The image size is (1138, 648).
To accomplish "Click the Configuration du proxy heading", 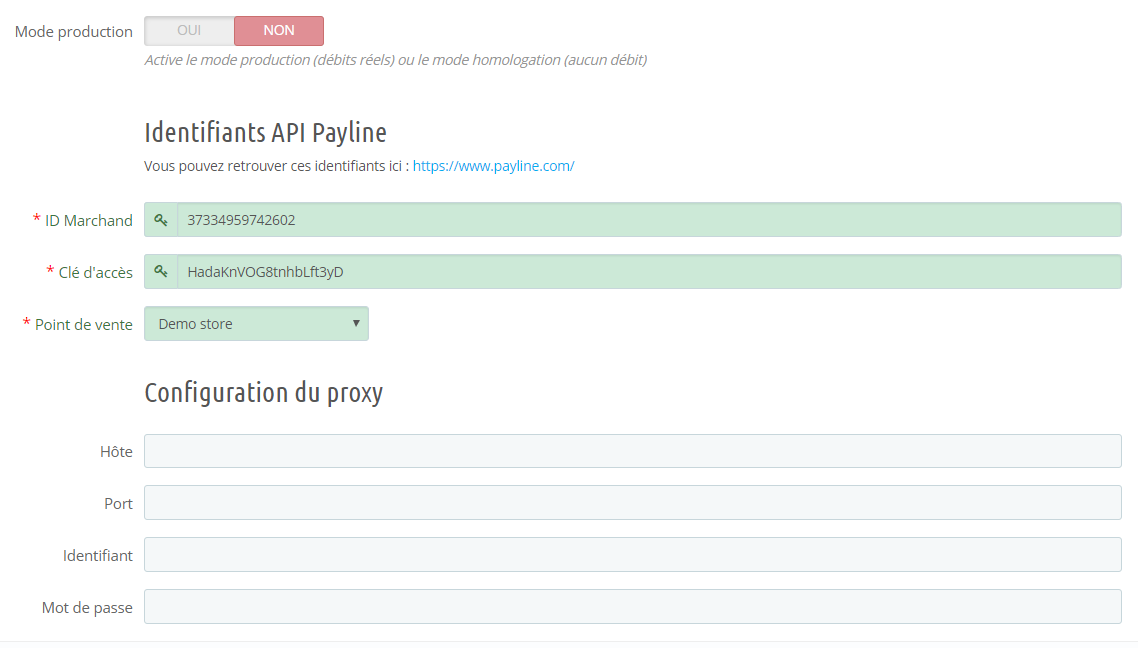I will (263, 393).
